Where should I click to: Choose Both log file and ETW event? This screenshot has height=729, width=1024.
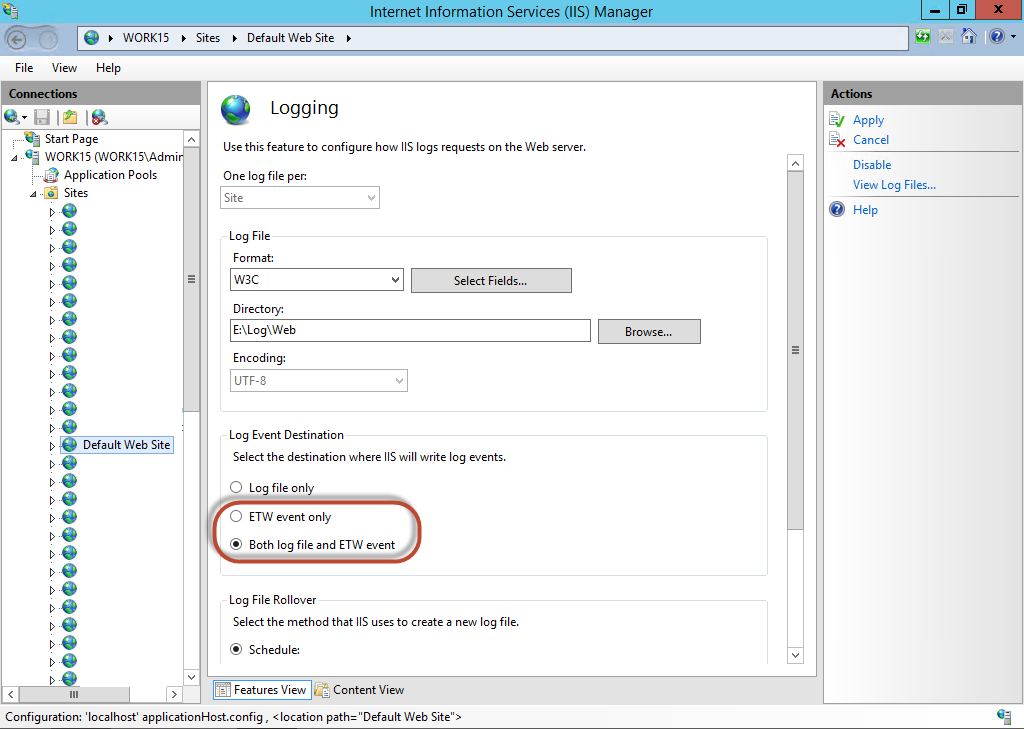point(236,545)
